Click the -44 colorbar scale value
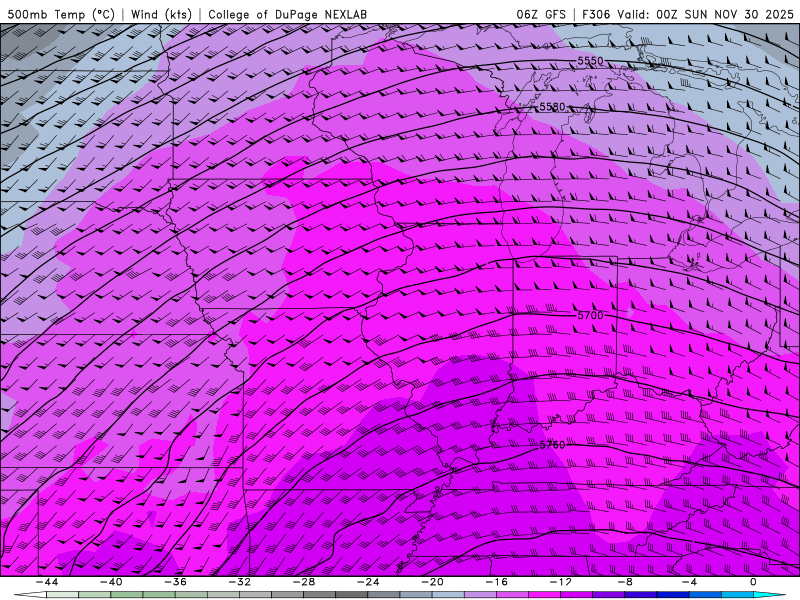800x600 pixels. pos(47,582)
